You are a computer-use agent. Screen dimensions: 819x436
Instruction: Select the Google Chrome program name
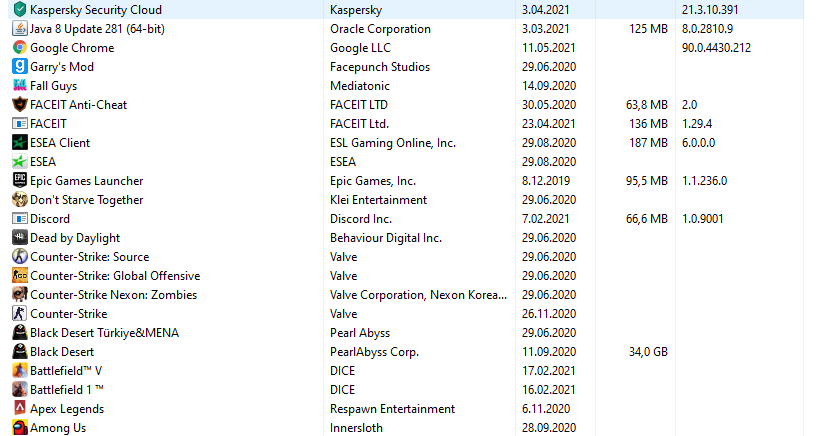pyautogui.click(x=72, y=48)
